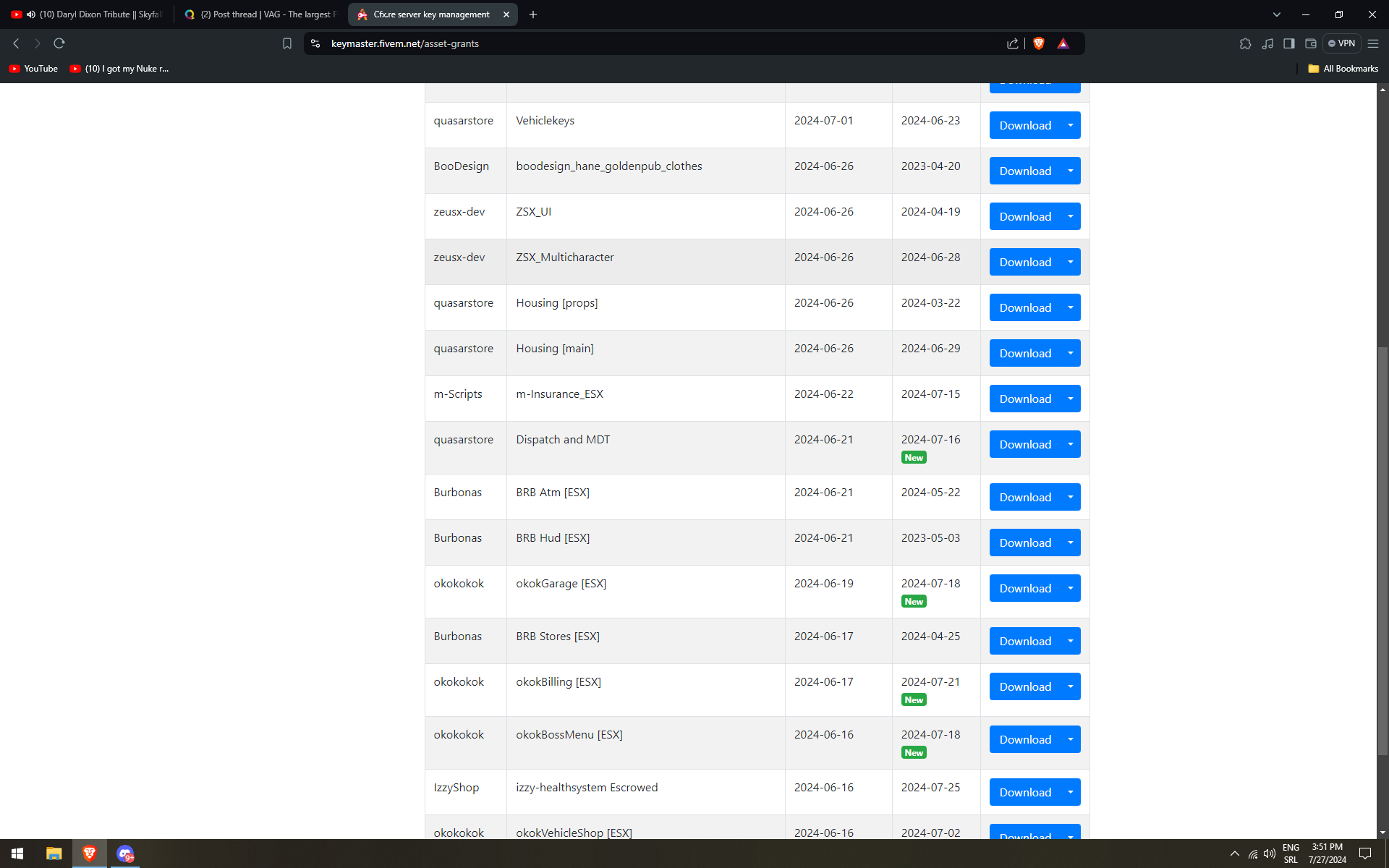Download the ZSX_Multicharacter asset
1389x868 pixels.
tap(1025, 262)
